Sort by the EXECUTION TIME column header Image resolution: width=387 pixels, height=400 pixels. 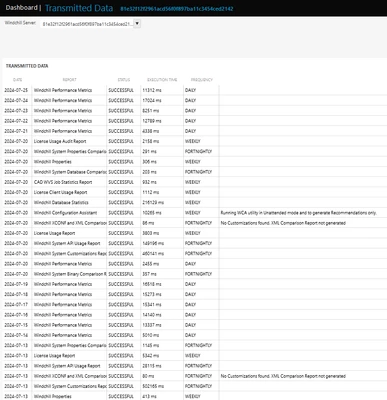click(162, 80)
